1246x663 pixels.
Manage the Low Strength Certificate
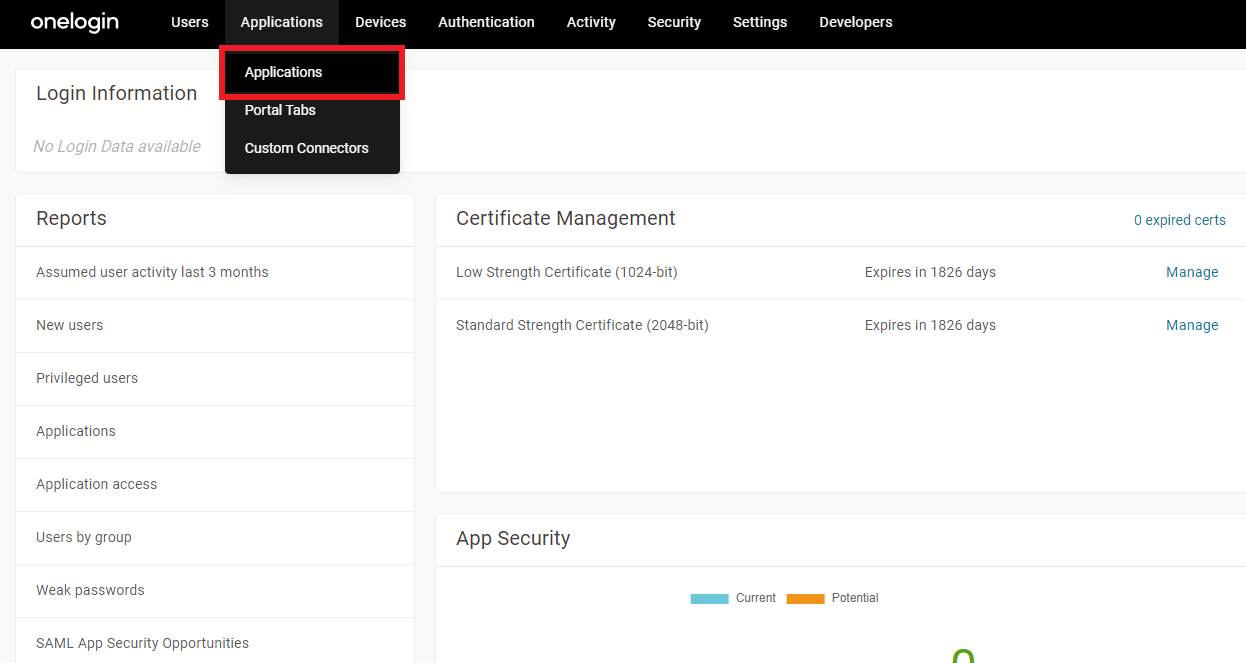1192,272
